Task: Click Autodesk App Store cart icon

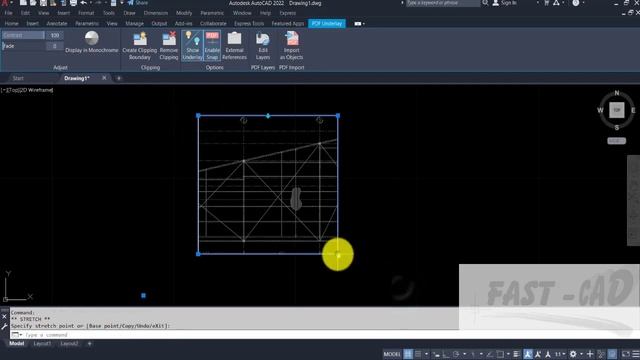Action: tap(547, 3)
